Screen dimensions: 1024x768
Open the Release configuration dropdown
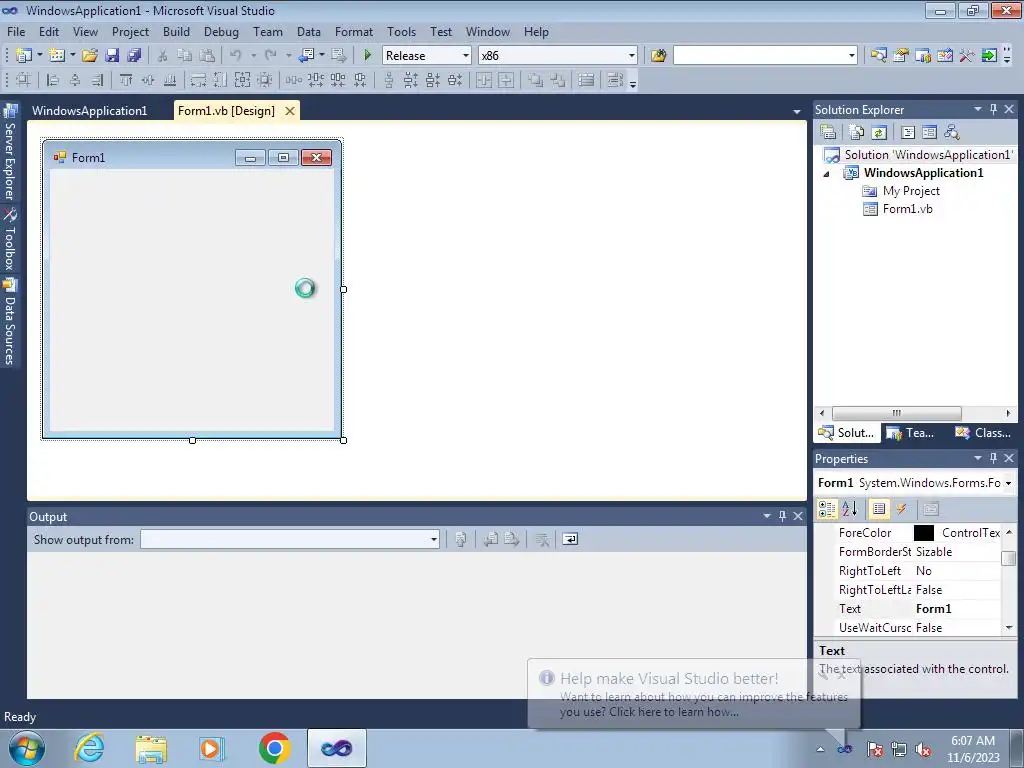(466, 56)
